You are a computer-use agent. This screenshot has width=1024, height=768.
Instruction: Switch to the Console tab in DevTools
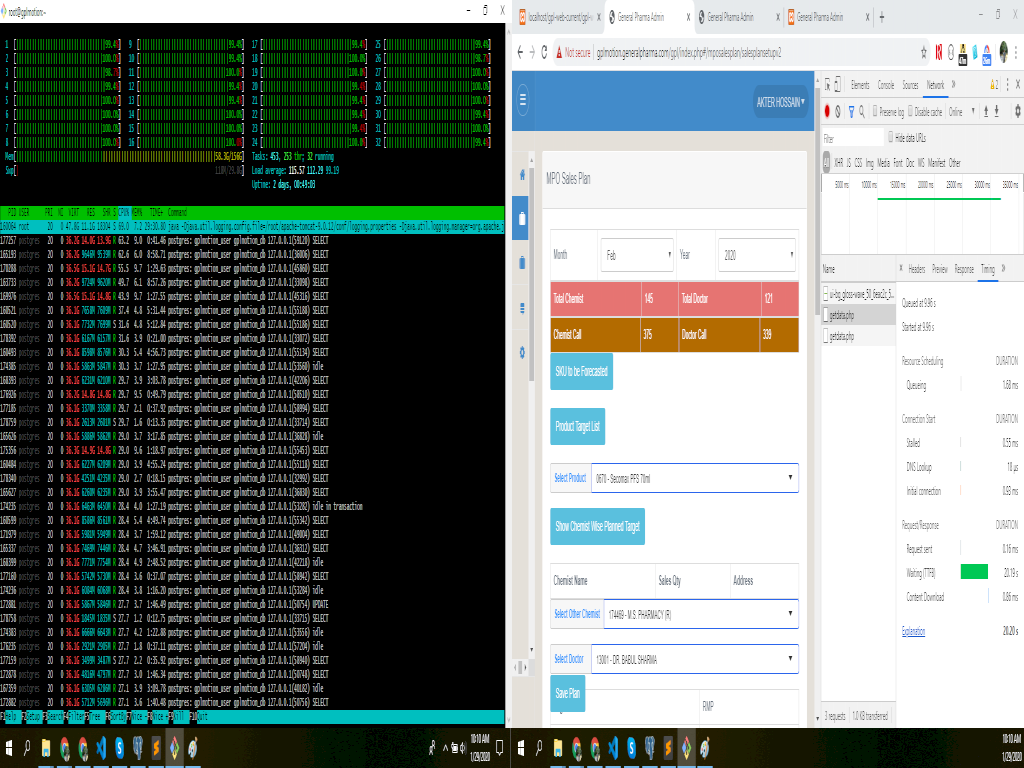coord(886,85)
